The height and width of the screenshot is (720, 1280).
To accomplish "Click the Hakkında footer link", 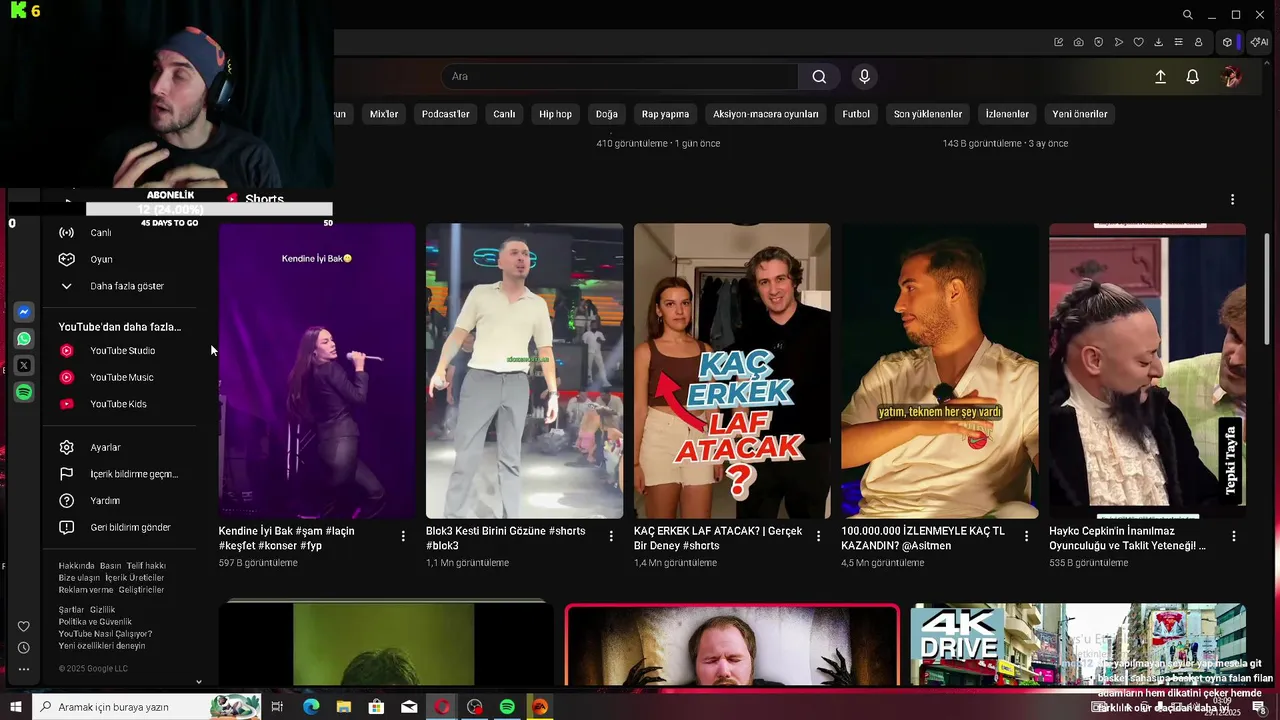I will pos(75,566).
